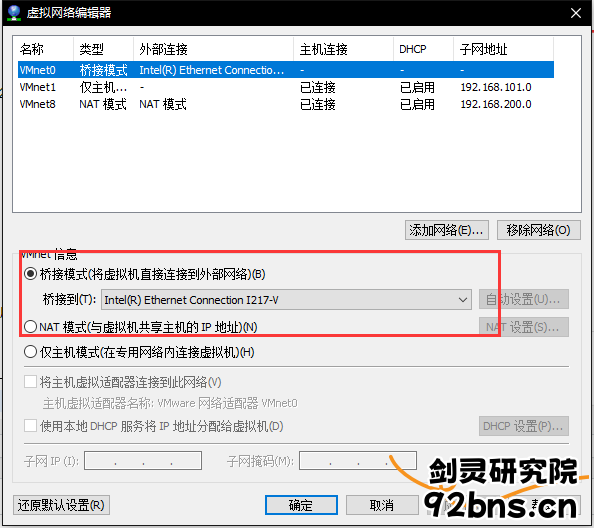
Task: Click the 192.168.200.0 subnet address cell
Action: pyautogui.click(x=496, y=104)
